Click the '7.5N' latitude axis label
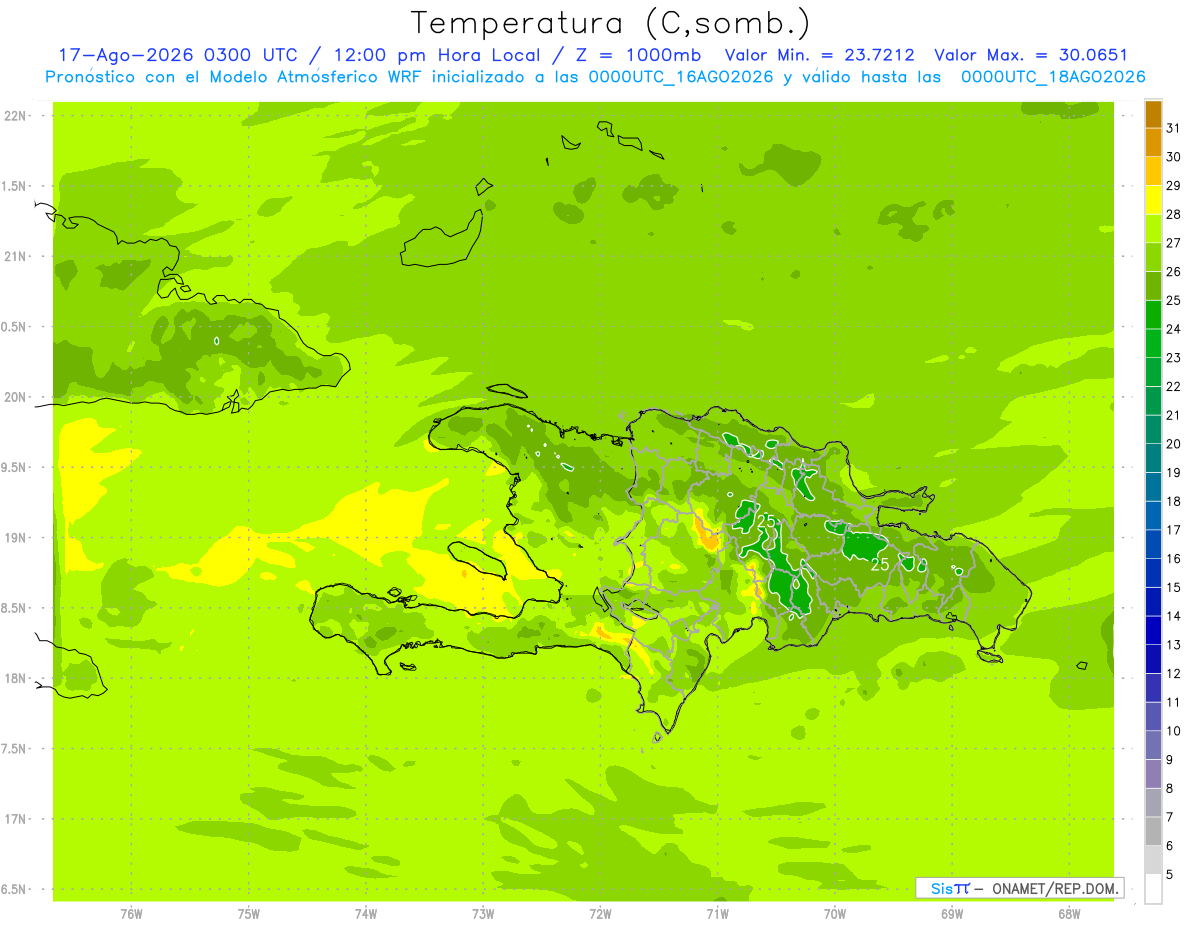 15,749
